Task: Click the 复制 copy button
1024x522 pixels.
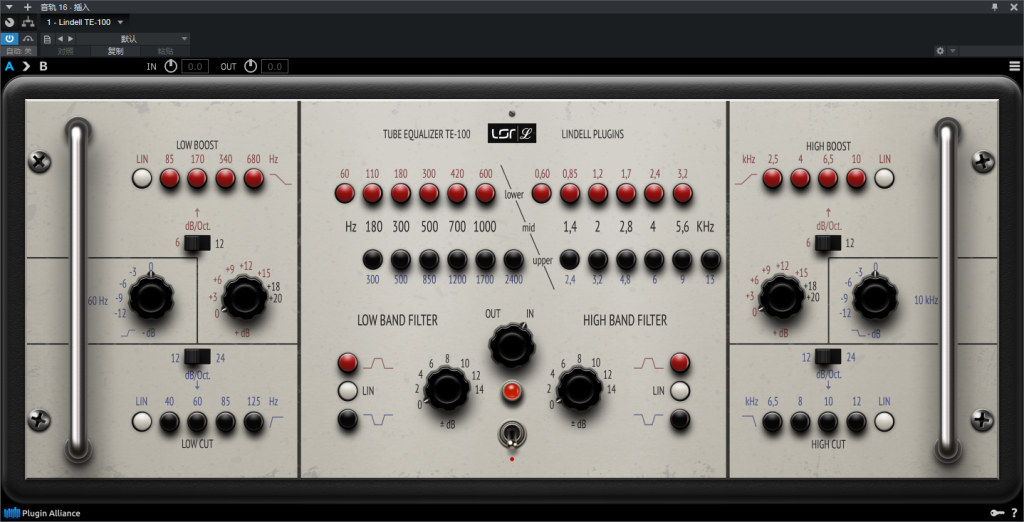Action: coord(115,51)
